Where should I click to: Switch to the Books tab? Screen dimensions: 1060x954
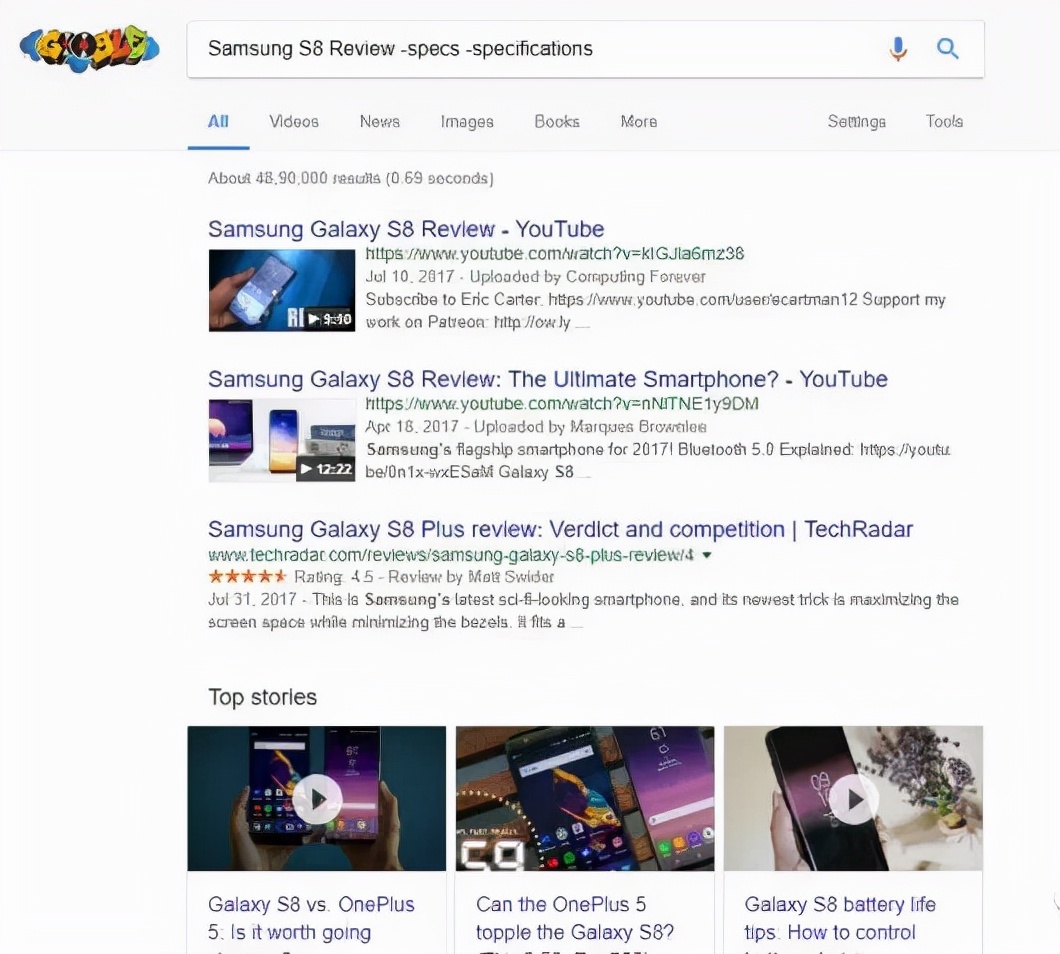(557, 122)
